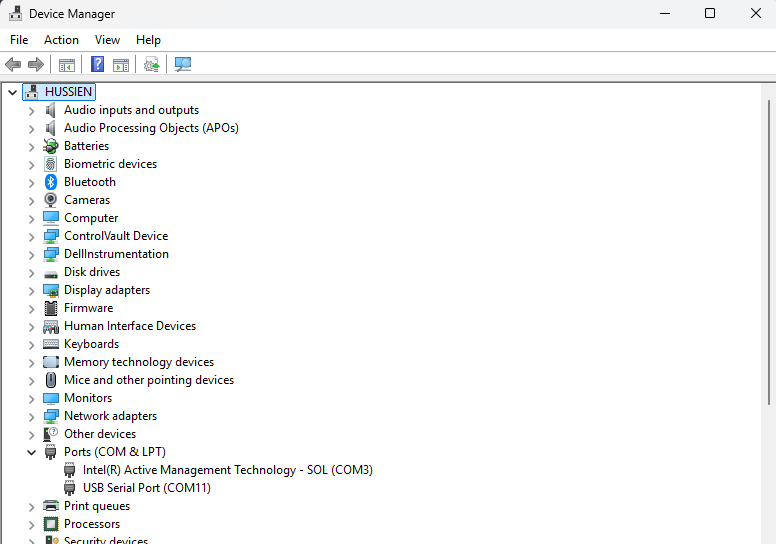Click Show/Hide Action Pane toolbar icon

pyautogui.click(x=121, y=65)
